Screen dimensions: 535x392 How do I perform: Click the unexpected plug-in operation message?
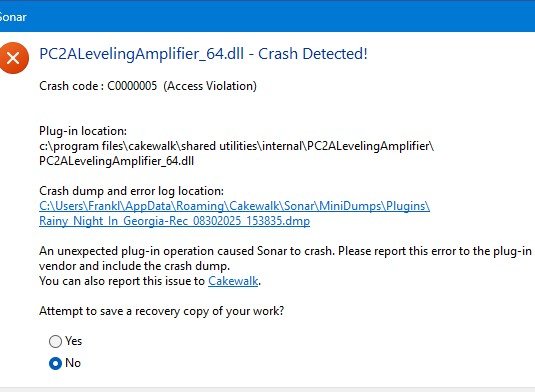(285, 251)
